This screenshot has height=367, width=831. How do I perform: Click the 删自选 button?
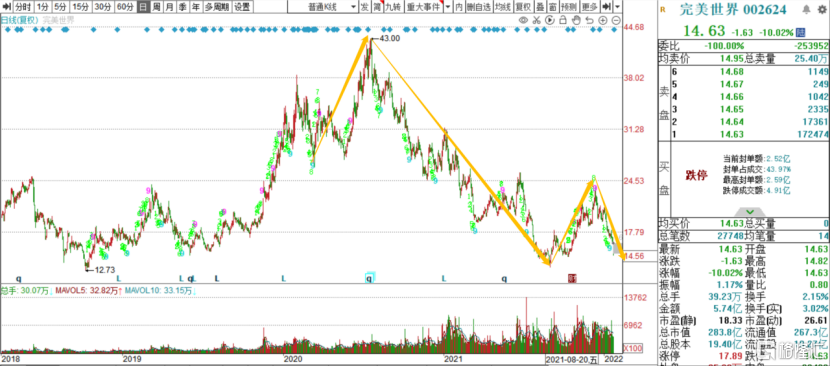(x=479, y=7)
